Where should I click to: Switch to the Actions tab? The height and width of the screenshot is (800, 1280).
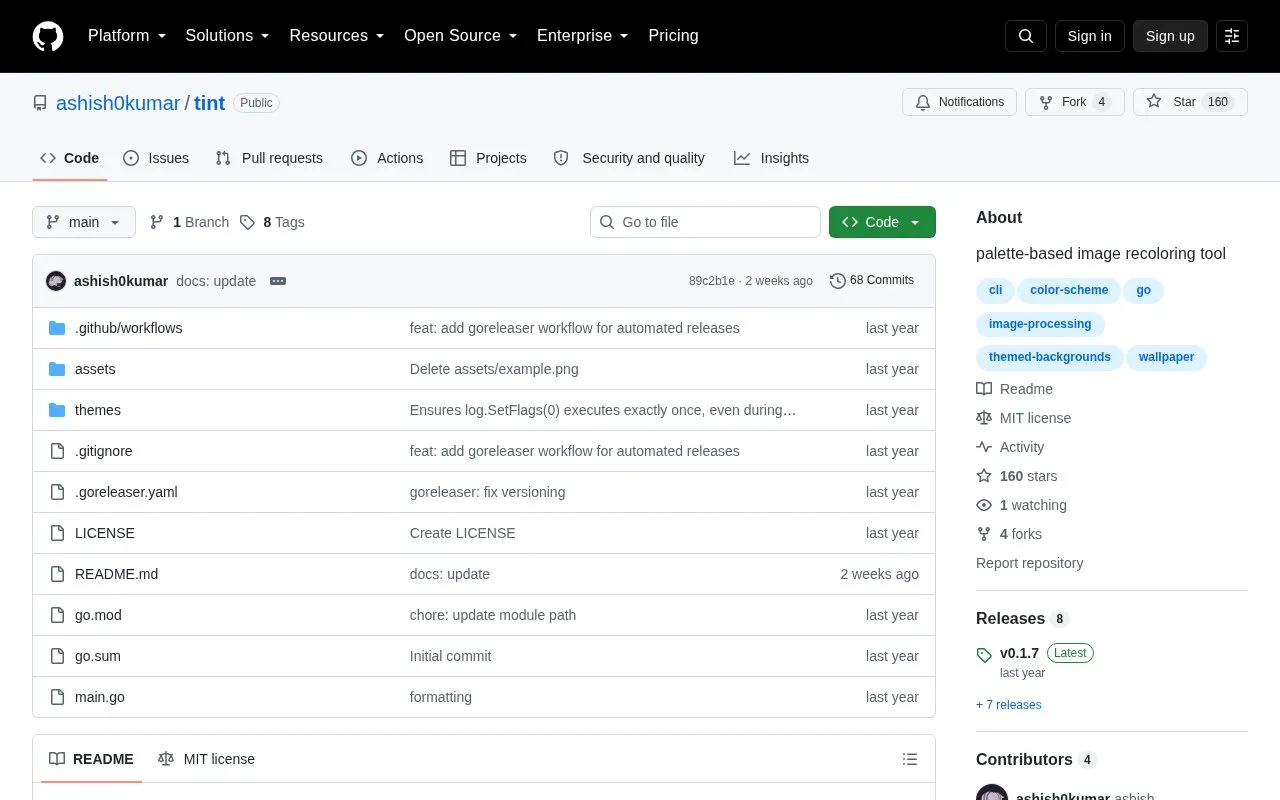click(387, 158)
